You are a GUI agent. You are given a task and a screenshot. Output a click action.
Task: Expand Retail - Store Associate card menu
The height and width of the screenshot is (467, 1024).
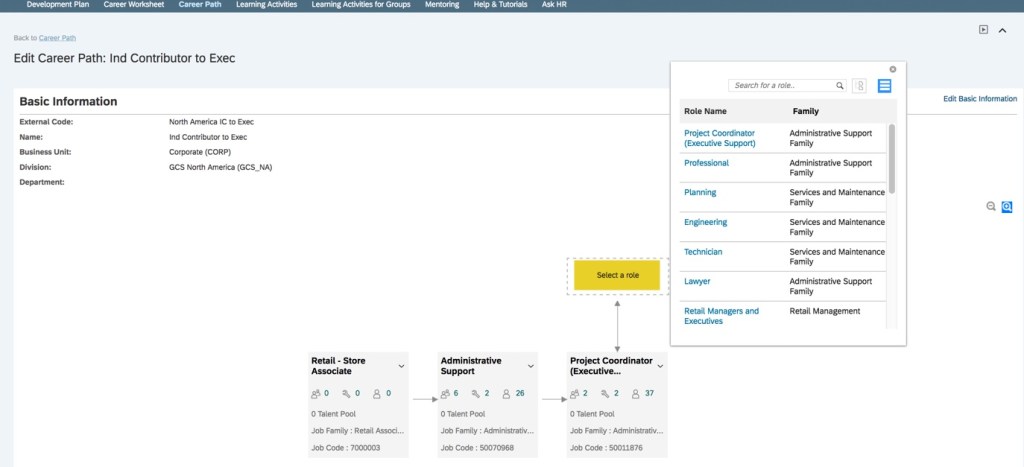tap(401, 366)
